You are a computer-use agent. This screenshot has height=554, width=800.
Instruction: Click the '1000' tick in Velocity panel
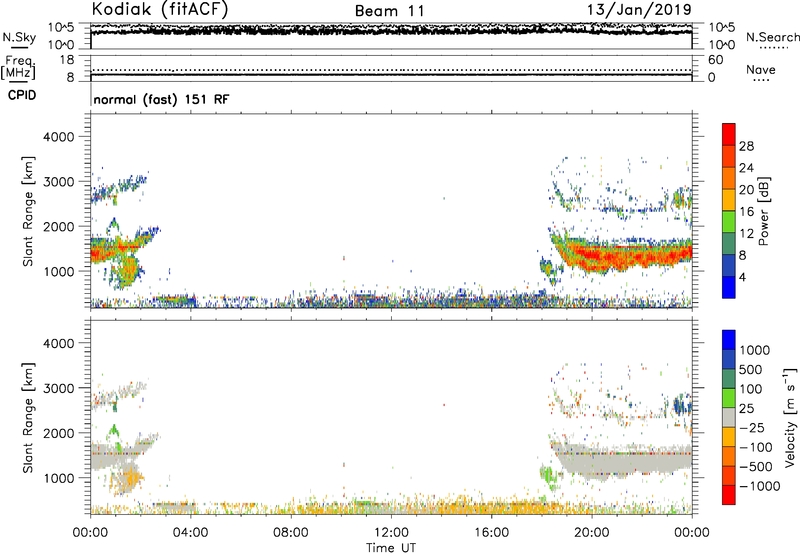tap(59, 478)
